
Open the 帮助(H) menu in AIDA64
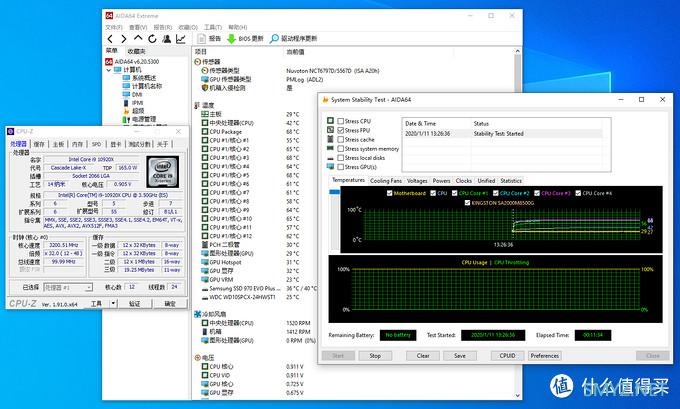coord(237,27)
